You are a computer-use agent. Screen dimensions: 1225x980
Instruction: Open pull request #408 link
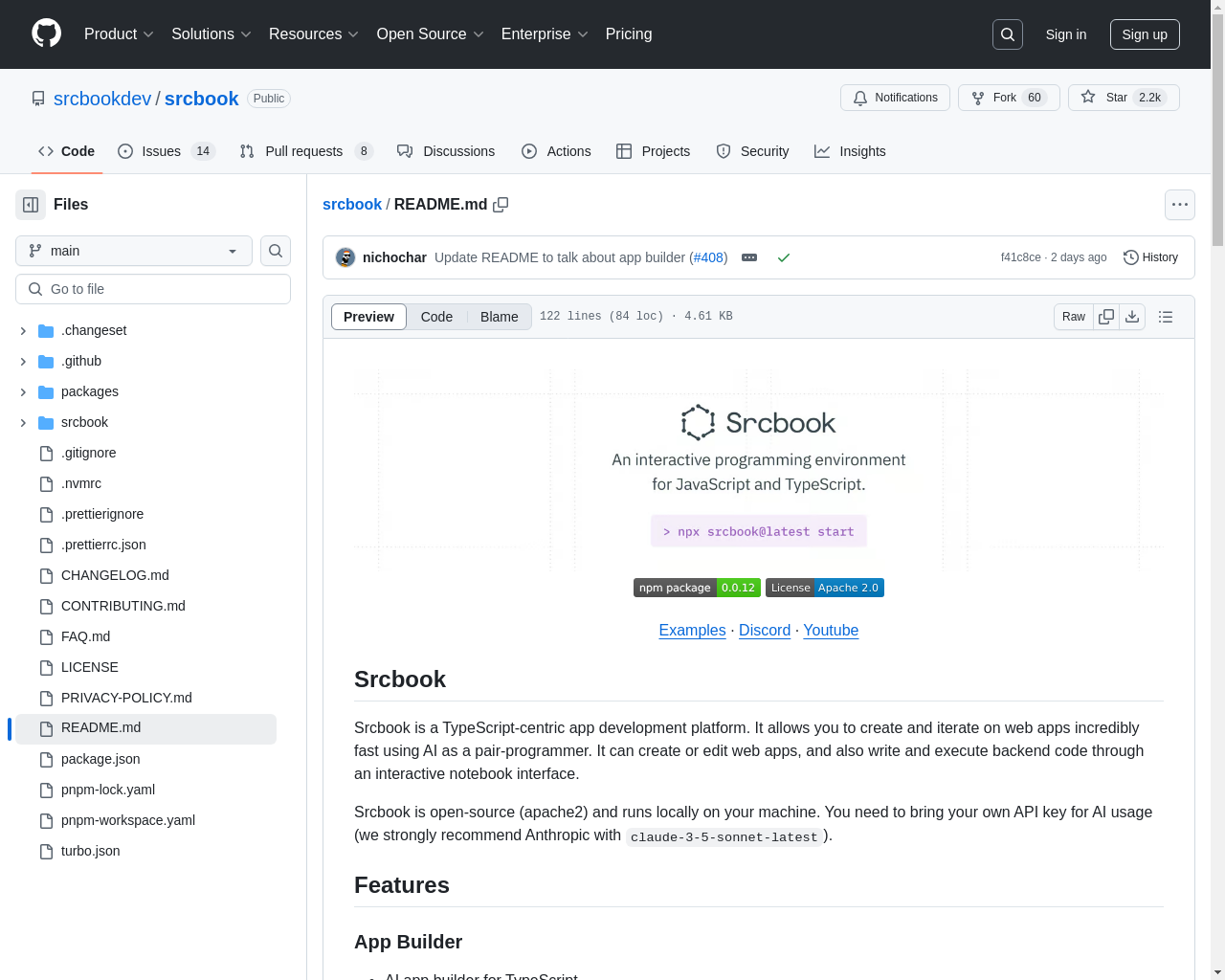[x=709, y=257]
